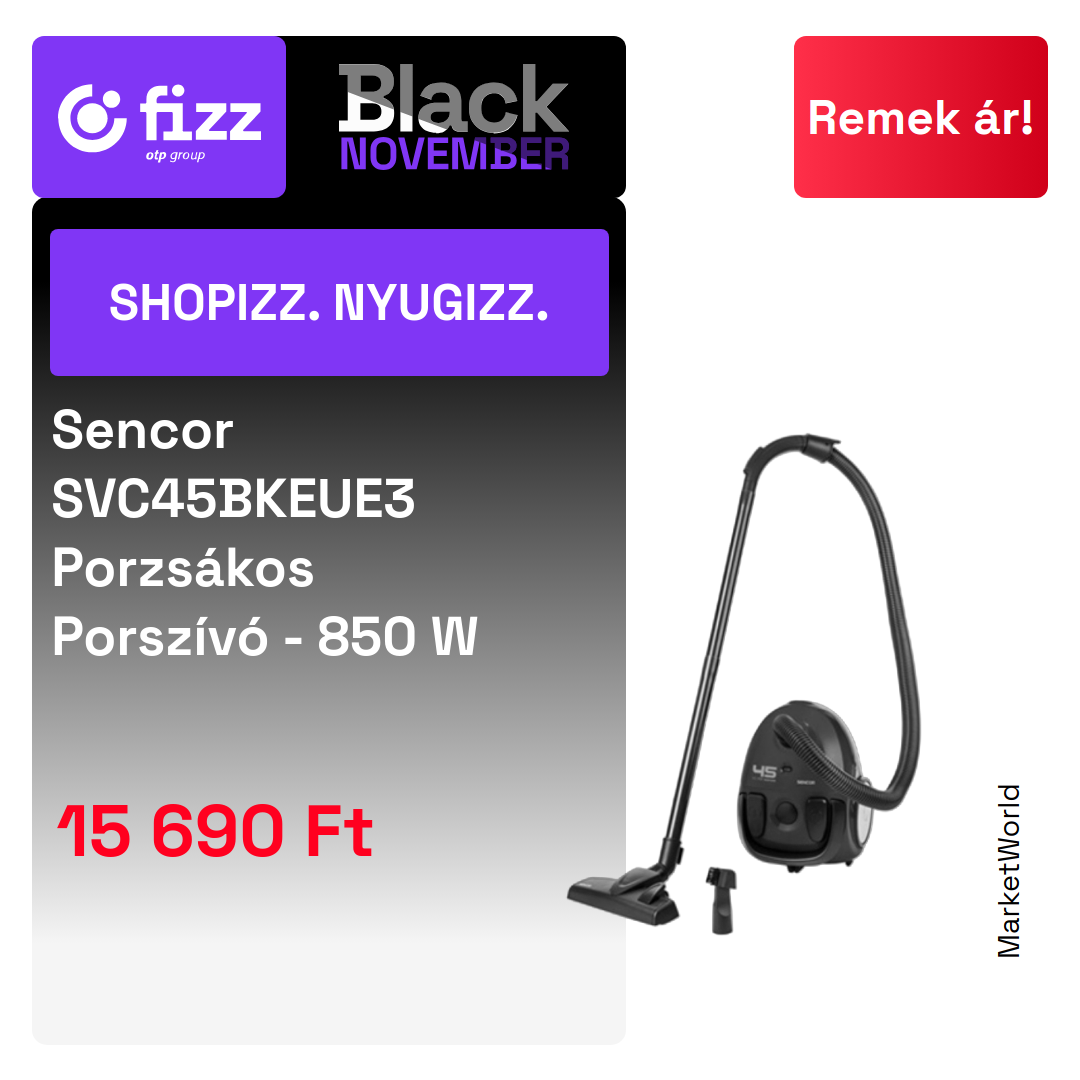
Task: Click the fizz circular logo icon
Action: pos(92,118)
